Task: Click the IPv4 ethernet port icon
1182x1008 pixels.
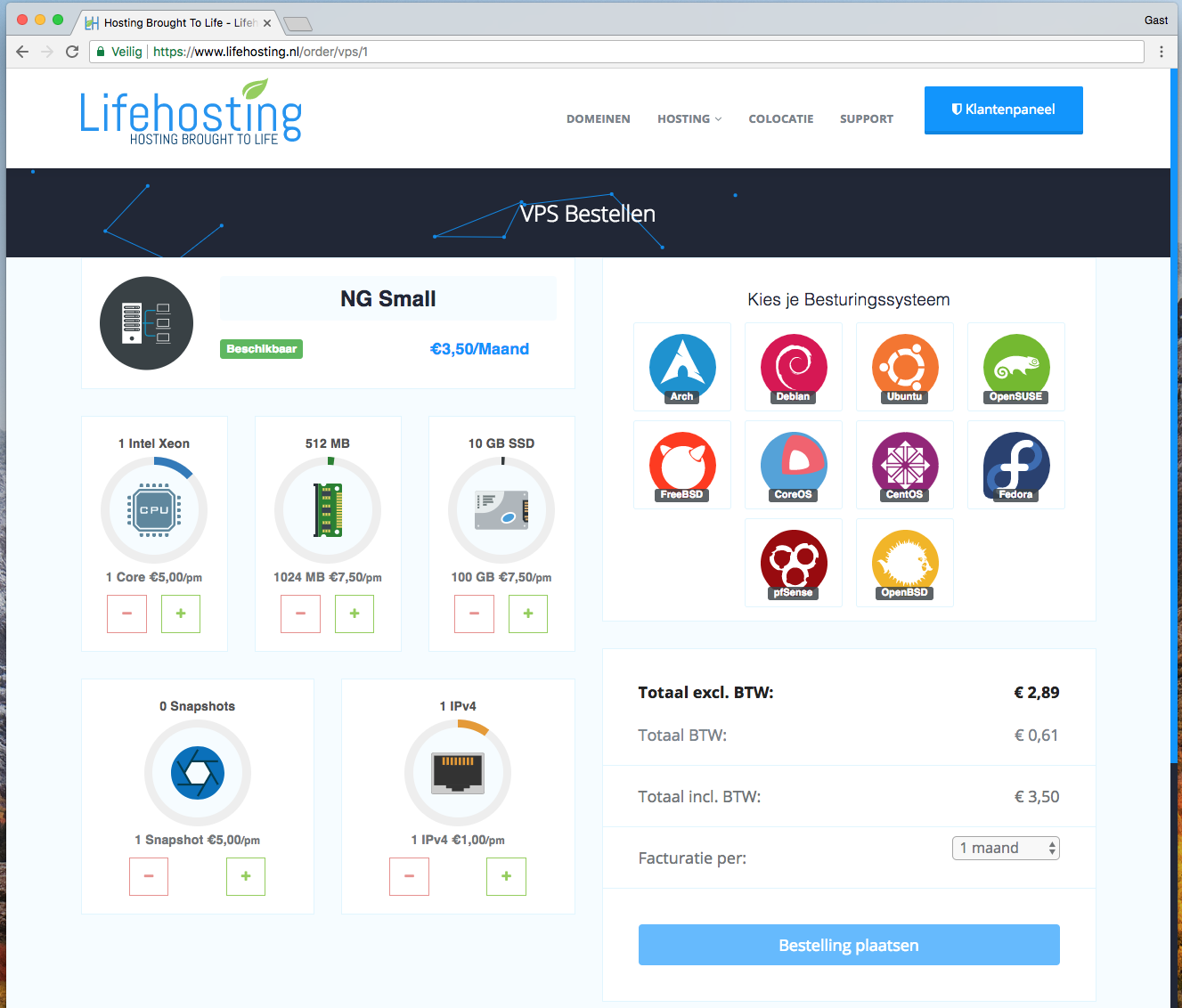Action: tap(458, 773)
